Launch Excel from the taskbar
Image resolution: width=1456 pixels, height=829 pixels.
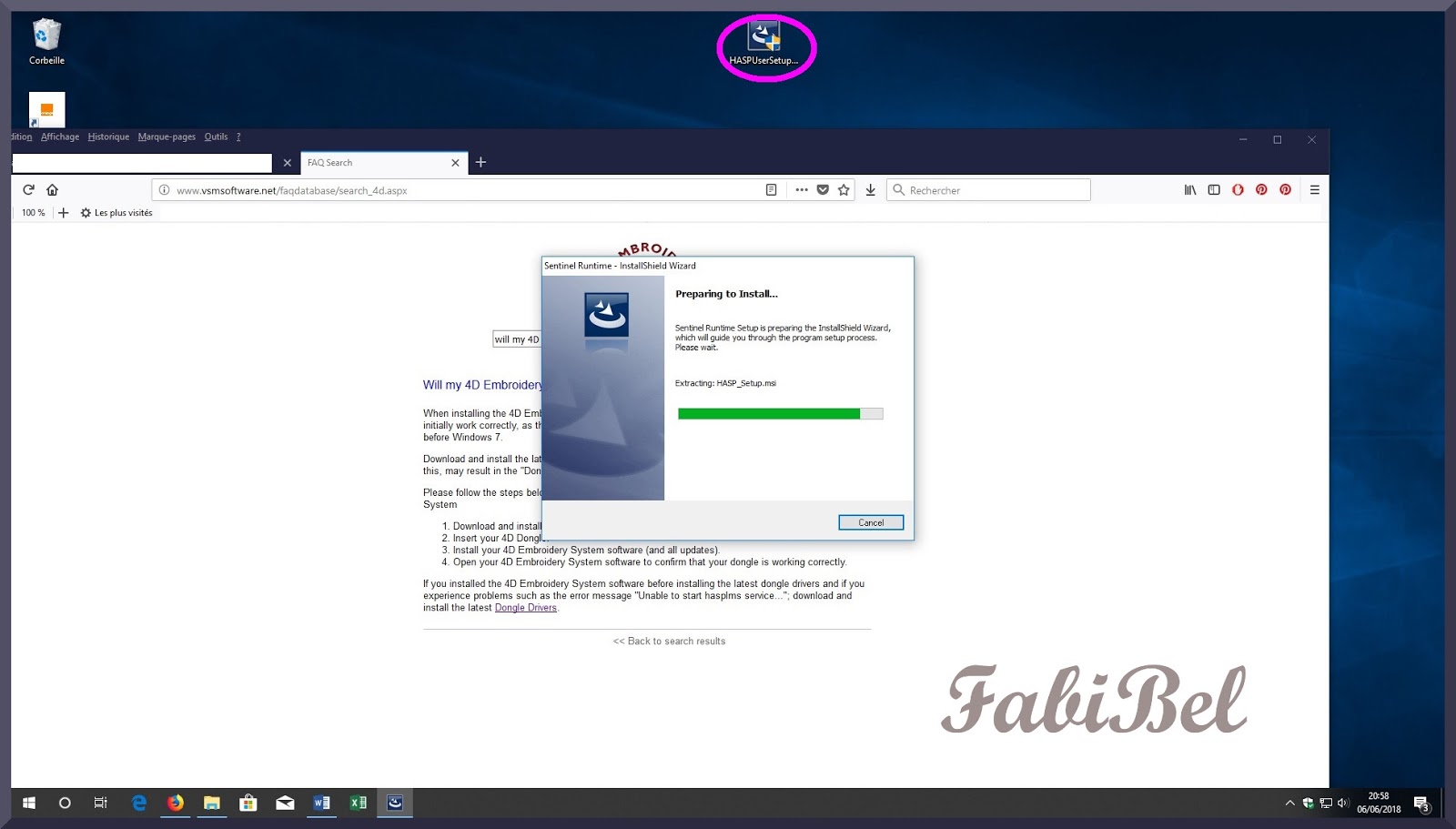point(357,803)
